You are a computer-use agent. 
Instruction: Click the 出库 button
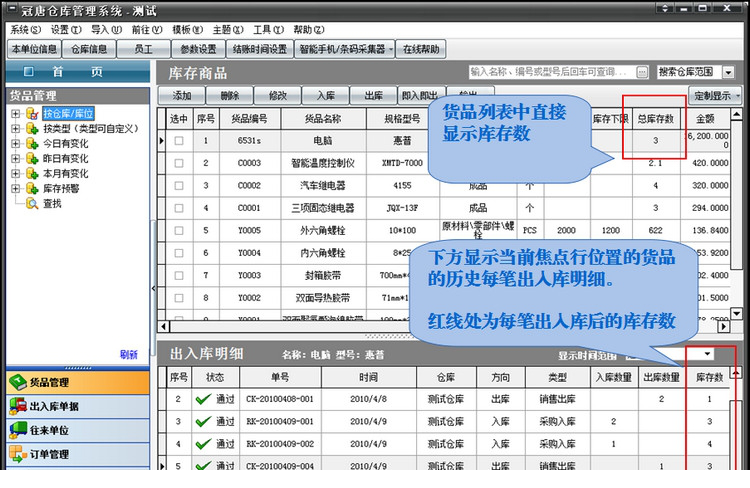coord(374,96)
